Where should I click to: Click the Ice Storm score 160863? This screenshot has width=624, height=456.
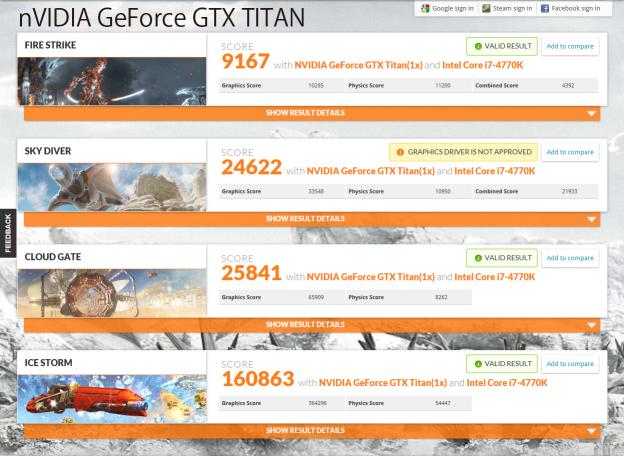(258, 379)
